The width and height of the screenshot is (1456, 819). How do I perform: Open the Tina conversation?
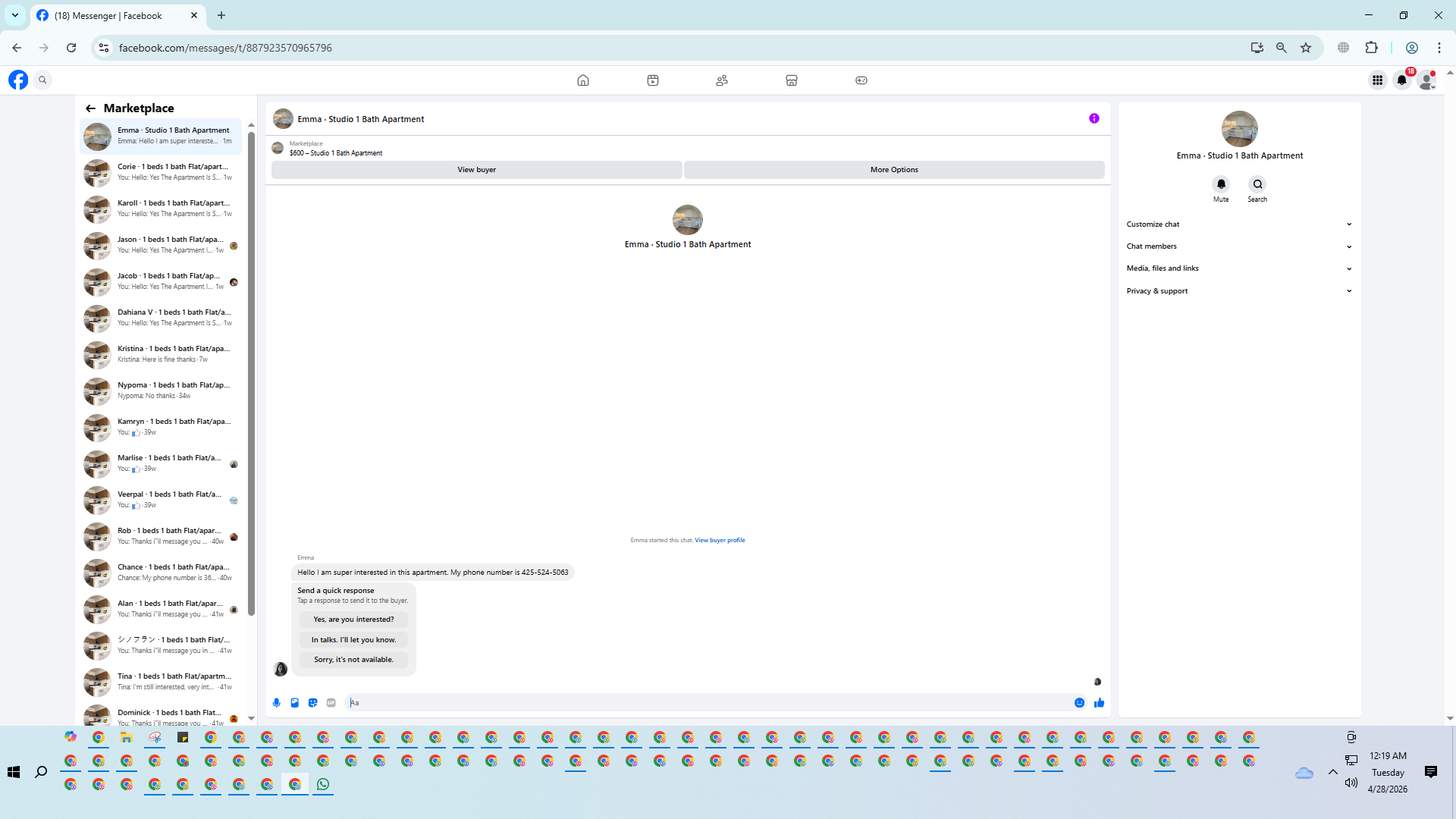pos(161,682)
